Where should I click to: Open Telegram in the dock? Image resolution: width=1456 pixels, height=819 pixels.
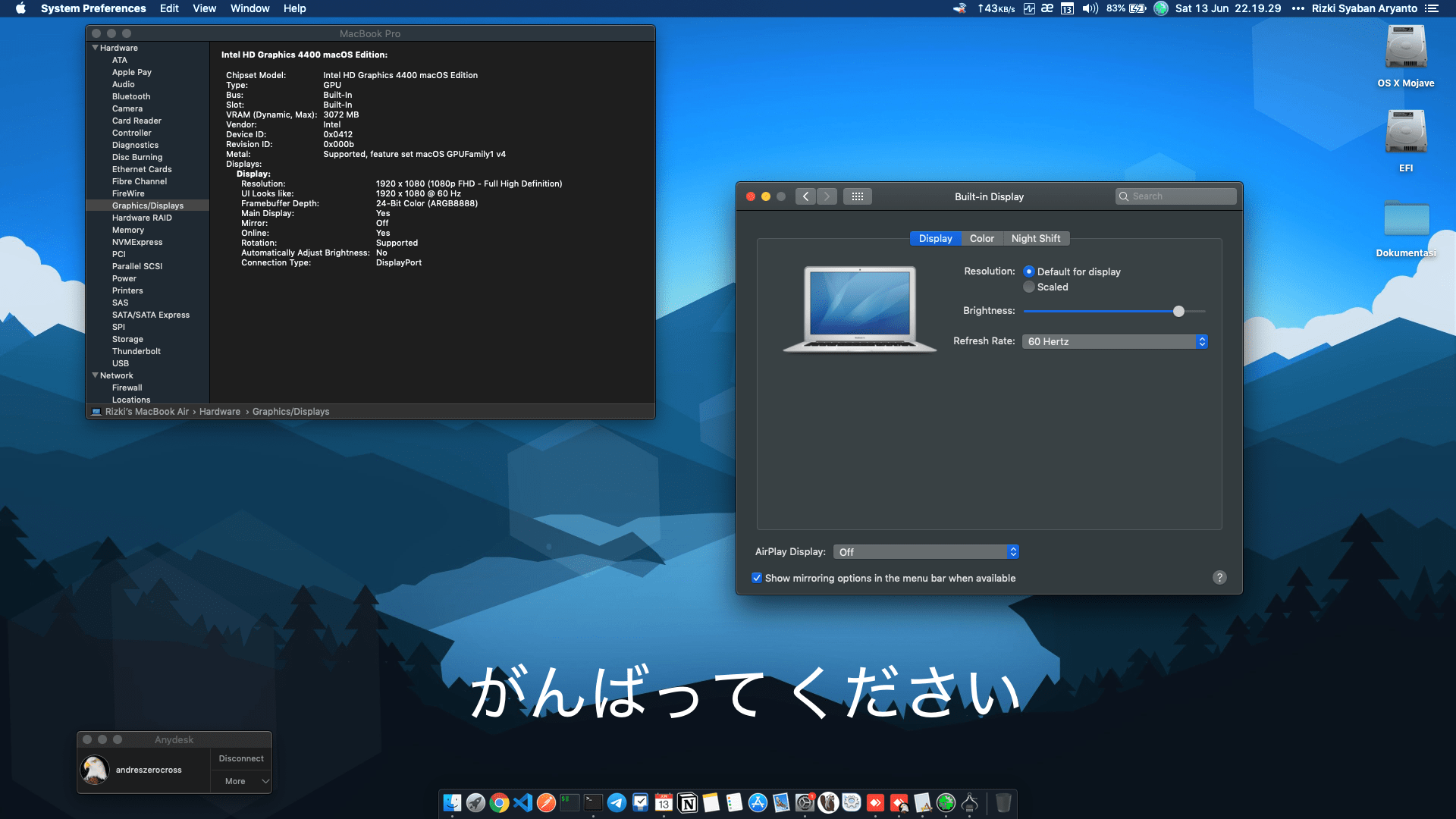pyautogui.click(x=617, y=802)
